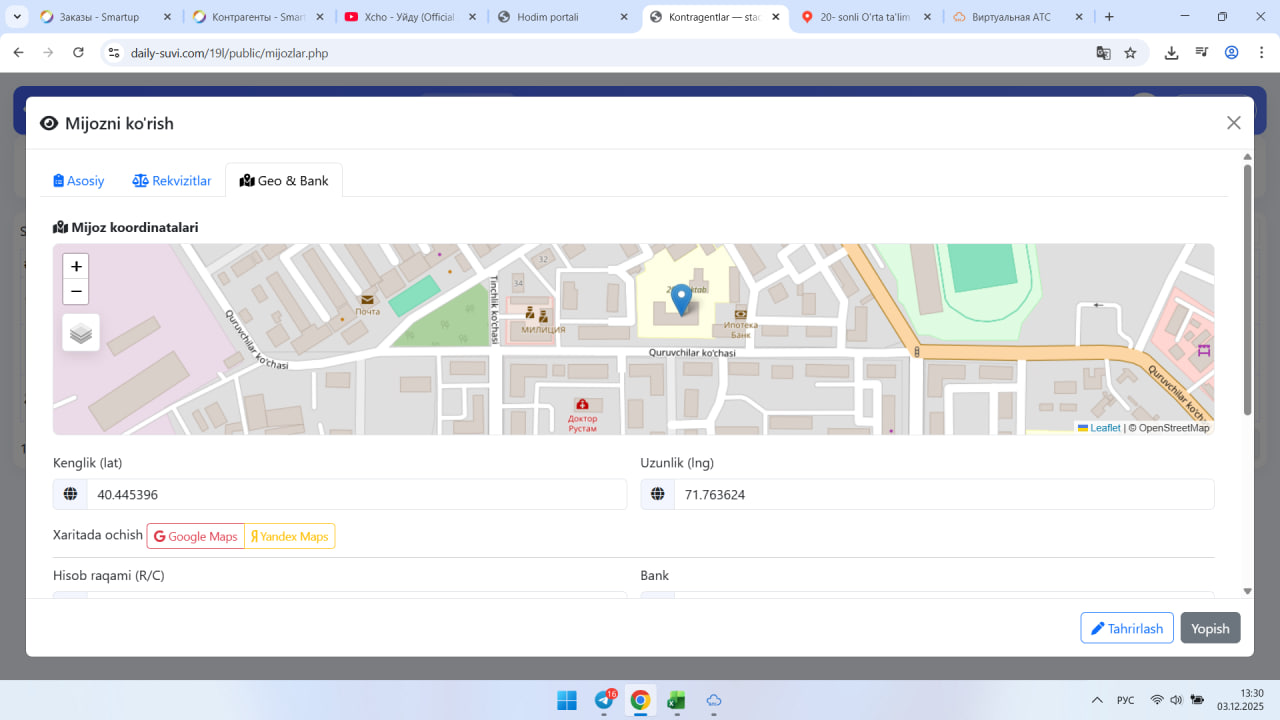Viewport: 1280px width, 720px height.
Task: Bookmark this page with the star icon
Action: [x=1130, y=53]
